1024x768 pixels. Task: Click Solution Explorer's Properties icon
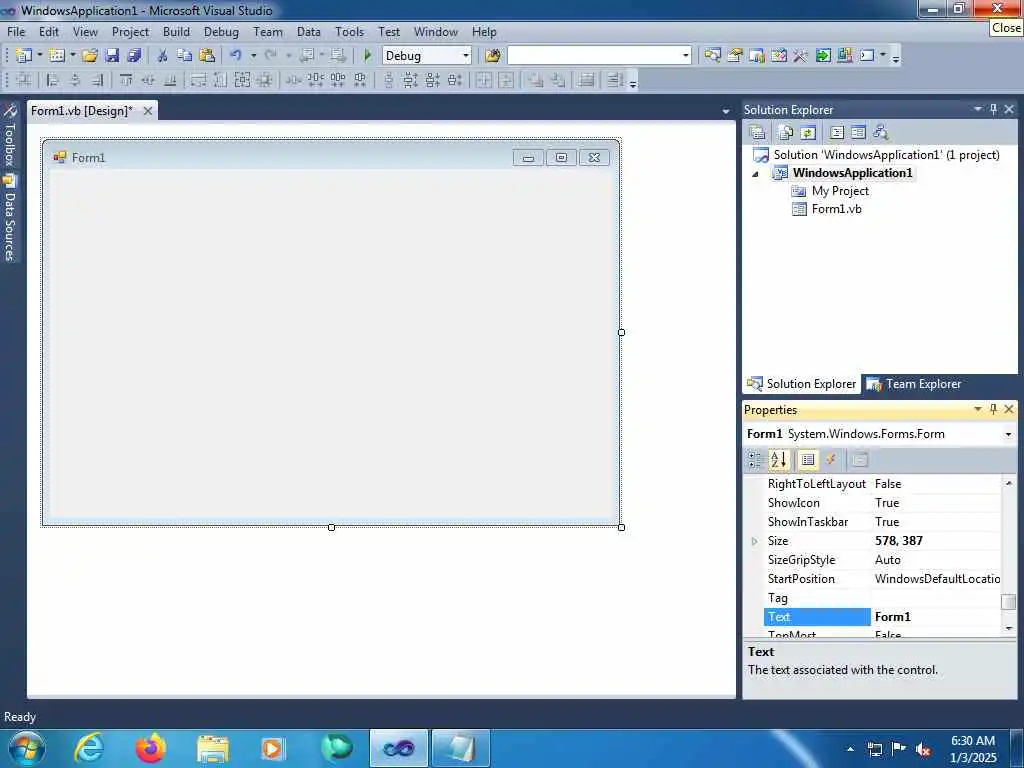(758, 133)
